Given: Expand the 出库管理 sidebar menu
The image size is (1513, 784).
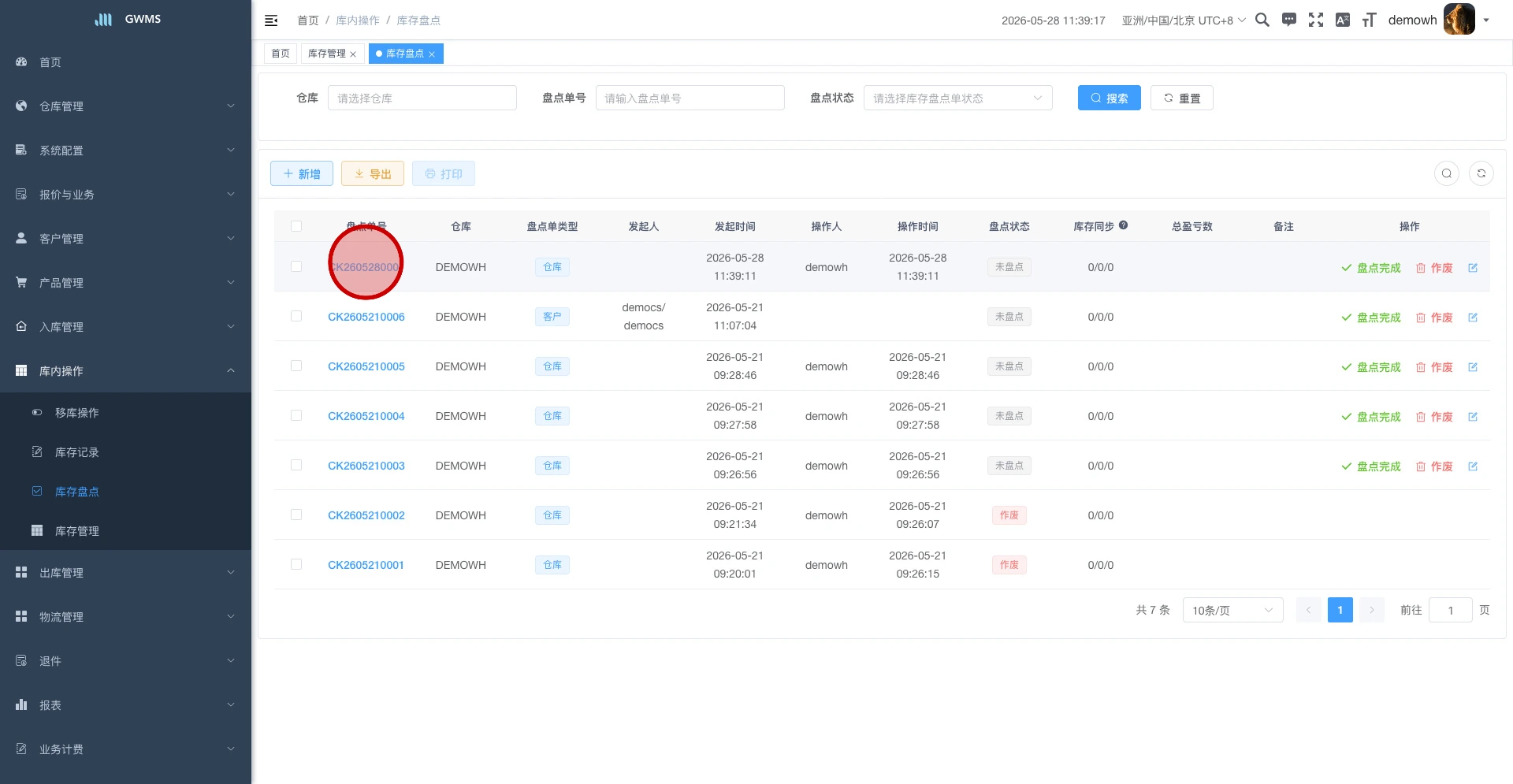Looking at the screenshot, I should [x=126, y=573].
